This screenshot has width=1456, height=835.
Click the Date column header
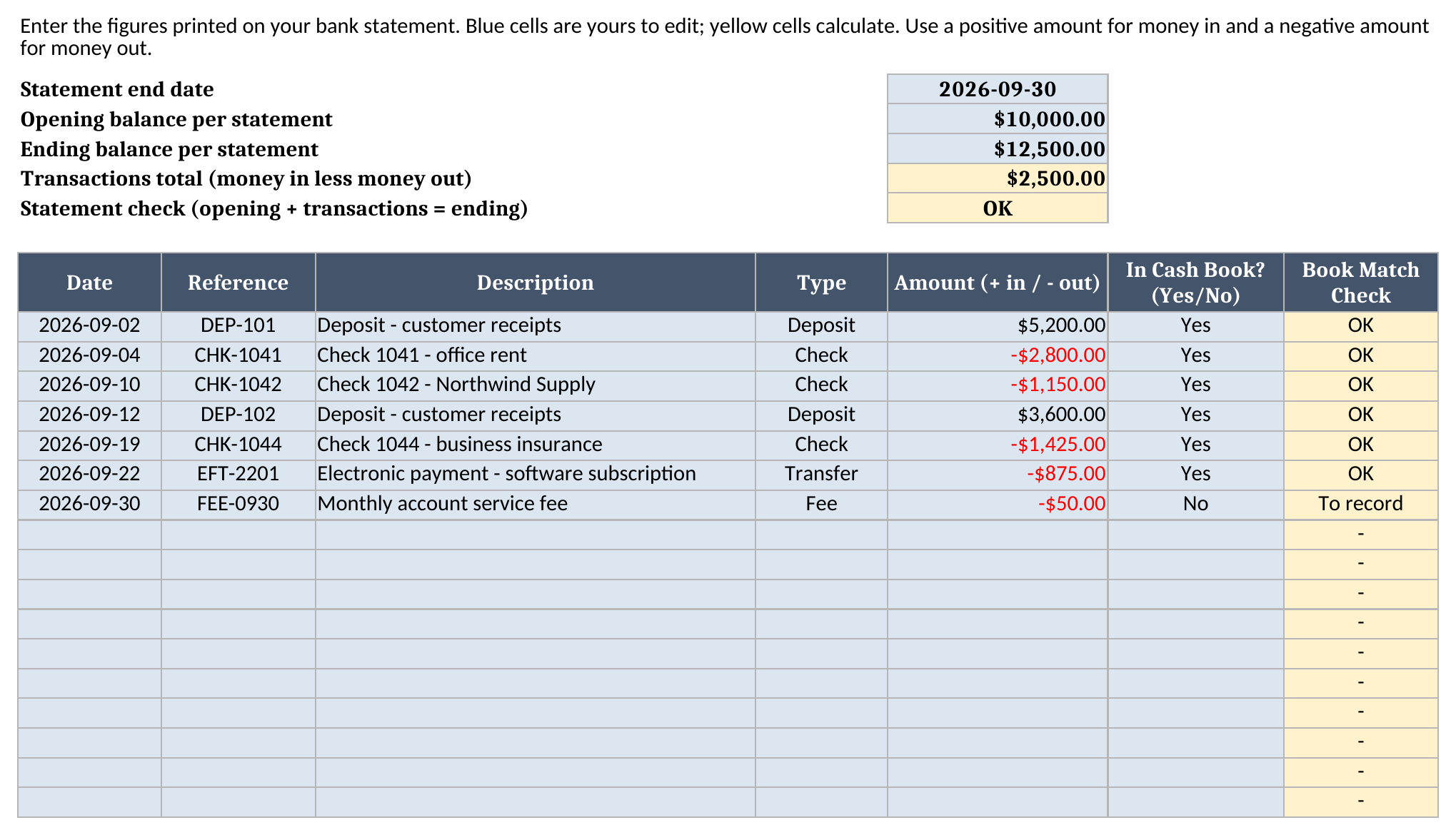tap(90, 283)
